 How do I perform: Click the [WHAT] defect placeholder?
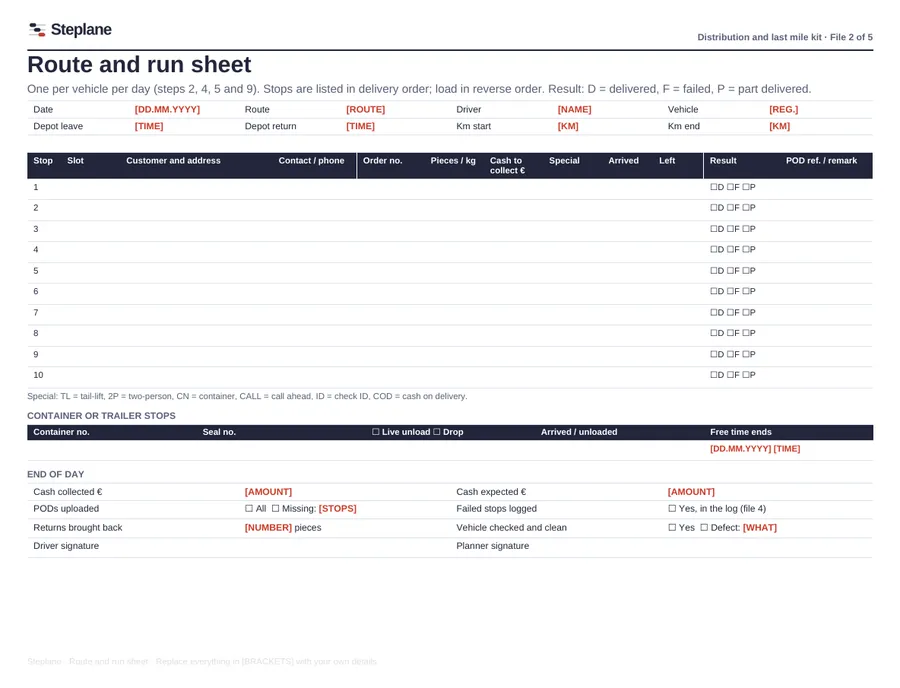tap(760, 527)
